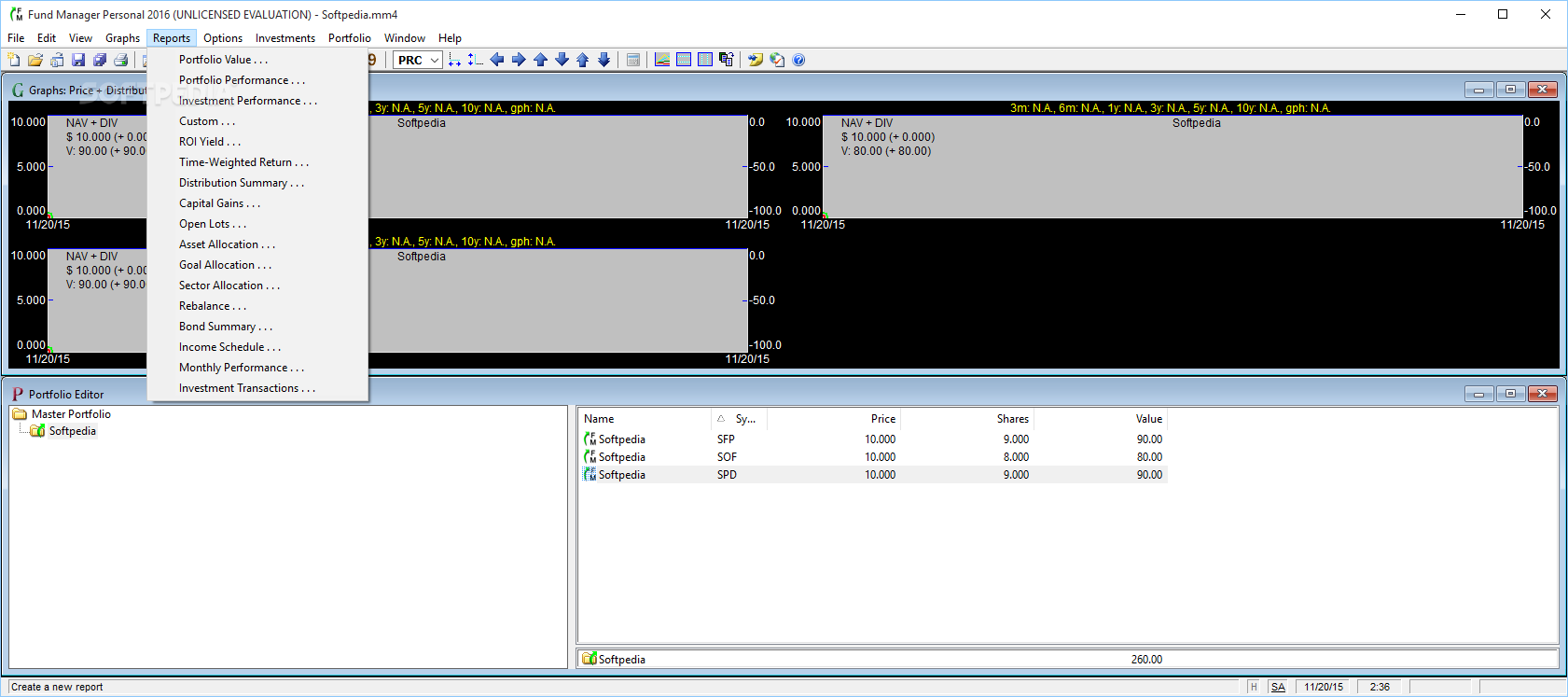The height and width of the screenshot is (697, 1568).
Task: Select Softpedia sub-portfolio in tree
Action: [73, 431]
